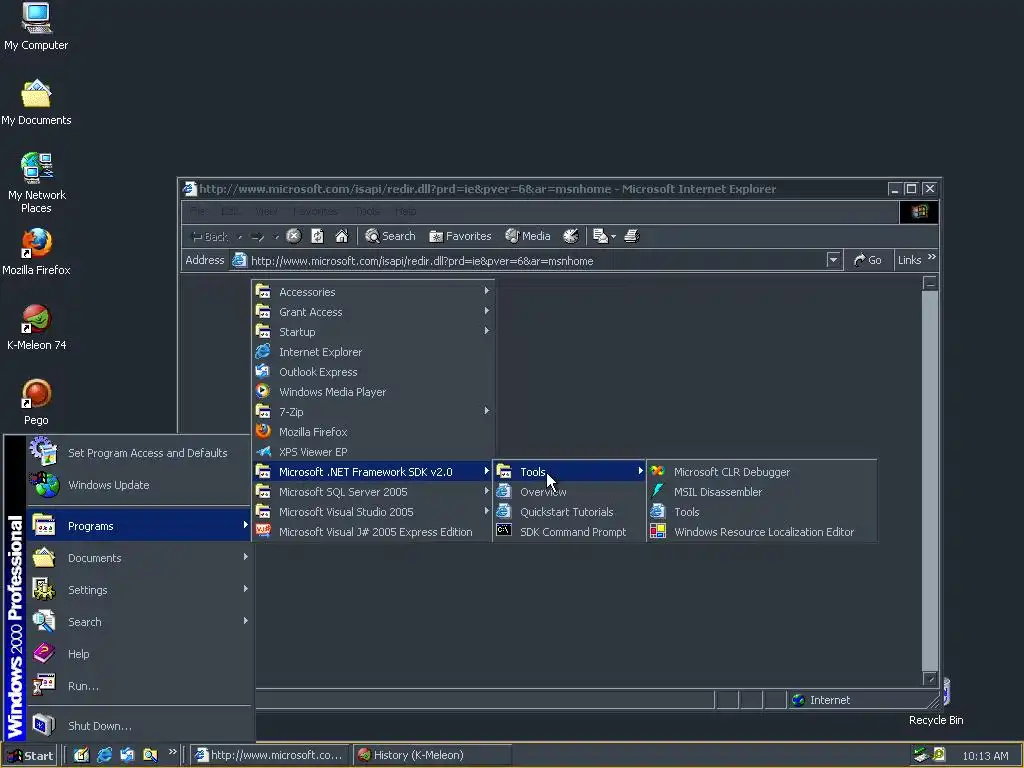Open the Accessories program group
Viewport: 1024px width, 768px height.
click(373, 292)
